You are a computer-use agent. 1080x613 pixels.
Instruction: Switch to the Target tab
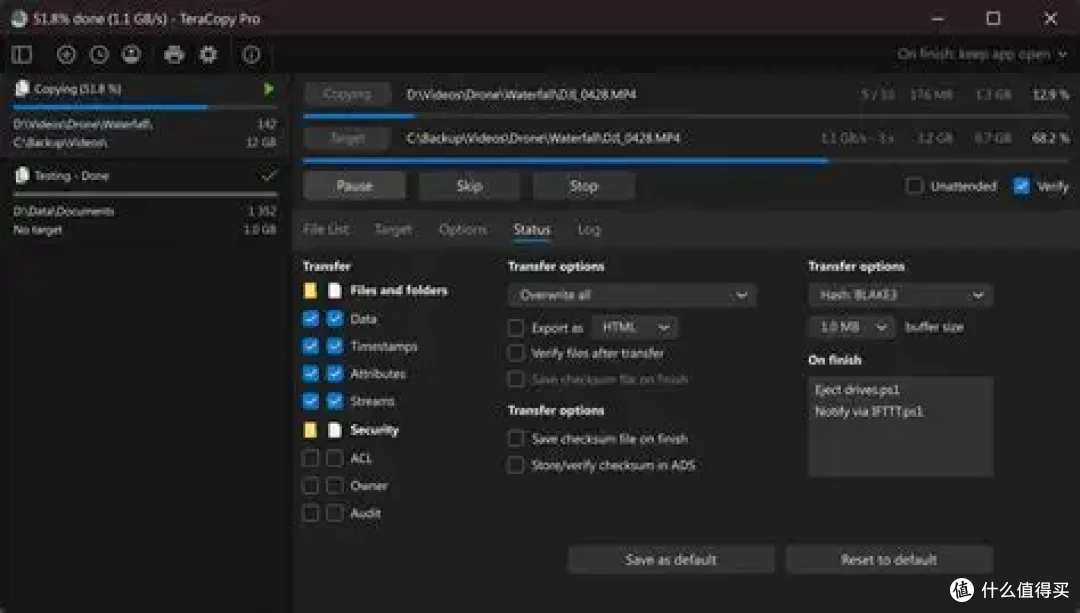point(393,229)
